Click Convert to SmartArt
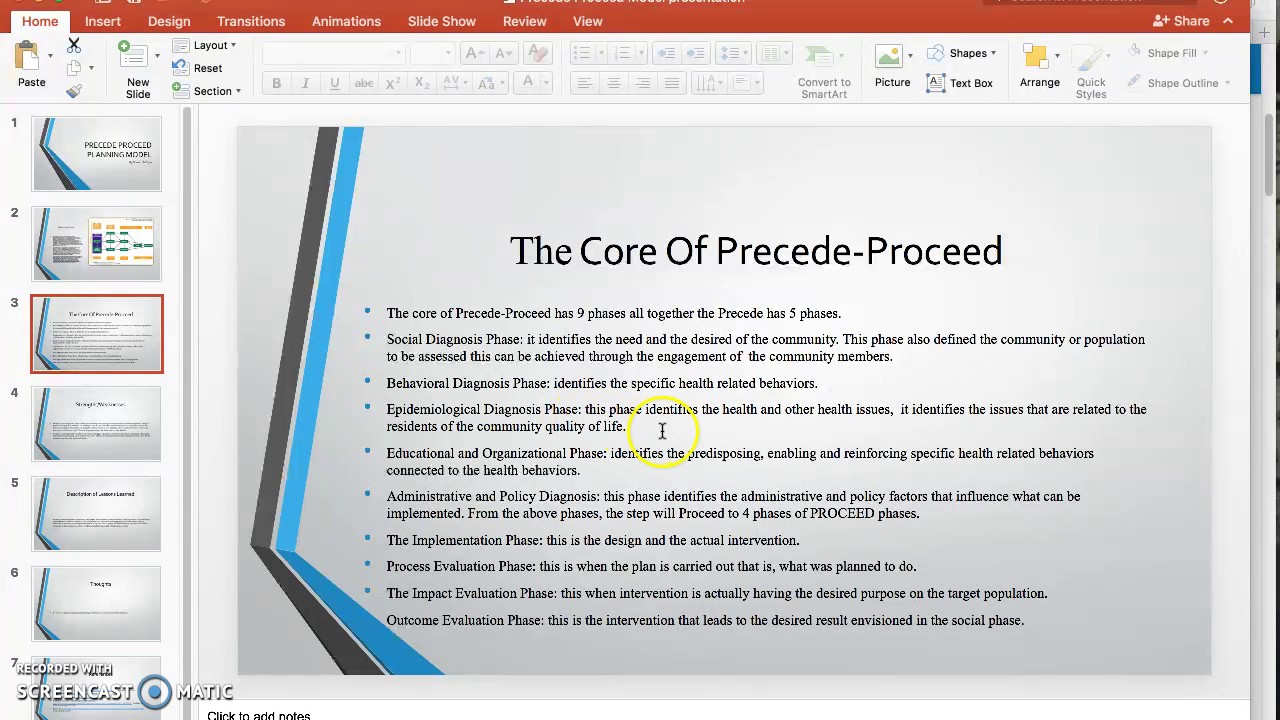Image resolution: width=1280 pixels, height=720 pixels. tap(824, 72)
